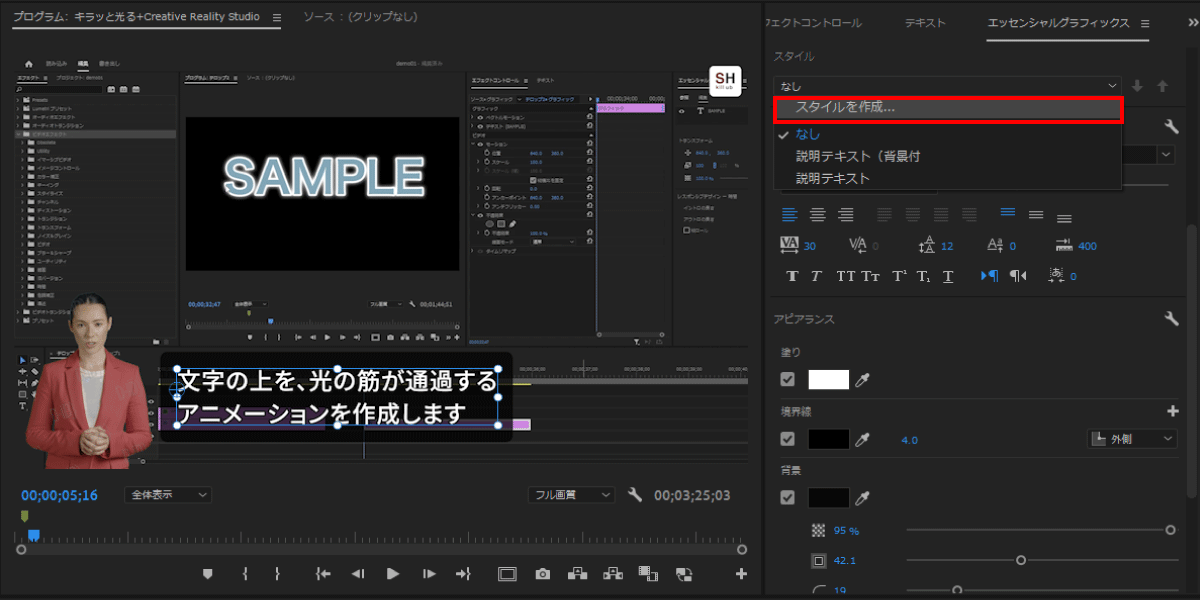Mark out point on the program monitor

(277, 573)
